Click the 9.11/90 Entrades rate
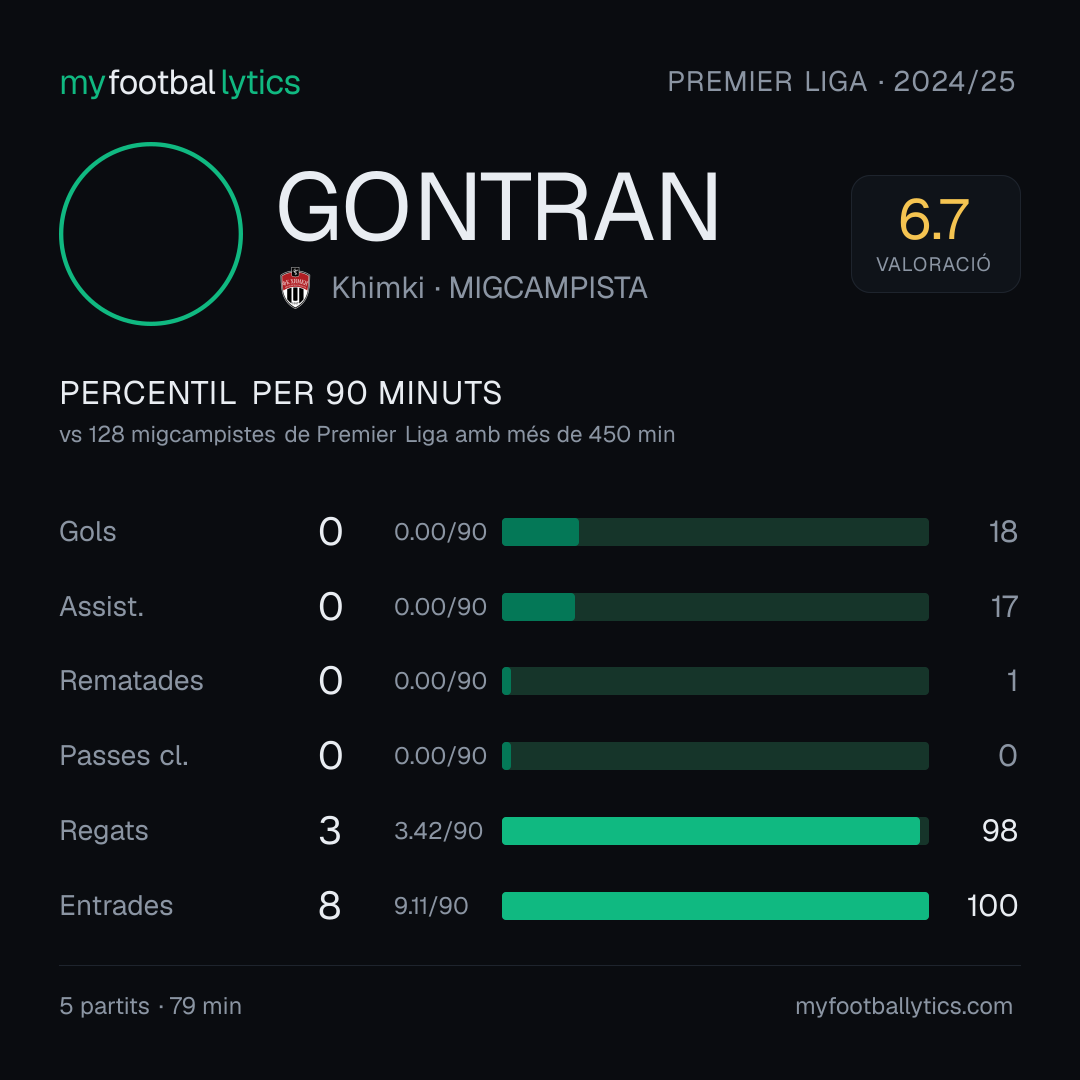Image resolution: width=1080 pixels, height=1080 pixels. pos(431,906)
